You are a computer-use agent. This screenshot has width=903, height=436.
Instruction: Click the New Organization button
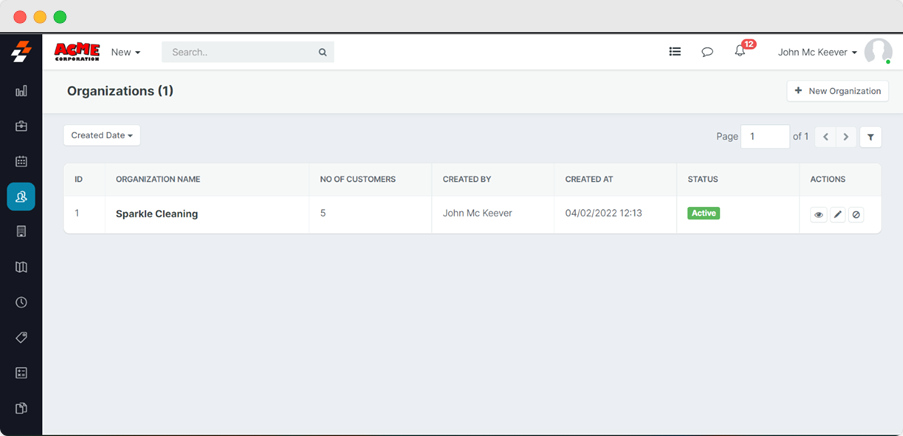(837, 91)
